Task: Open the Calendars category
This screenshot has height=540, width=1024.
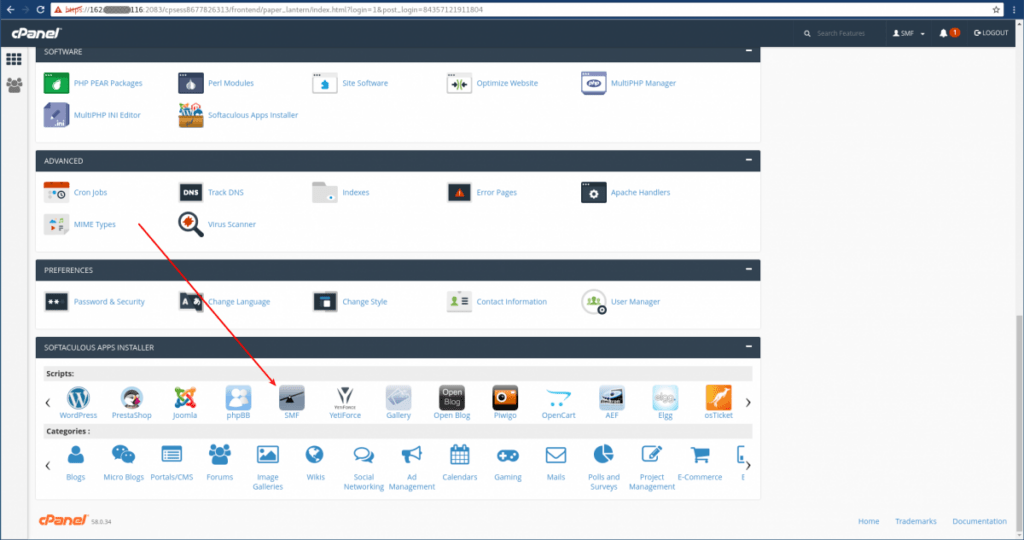Action: coord(460,462)
